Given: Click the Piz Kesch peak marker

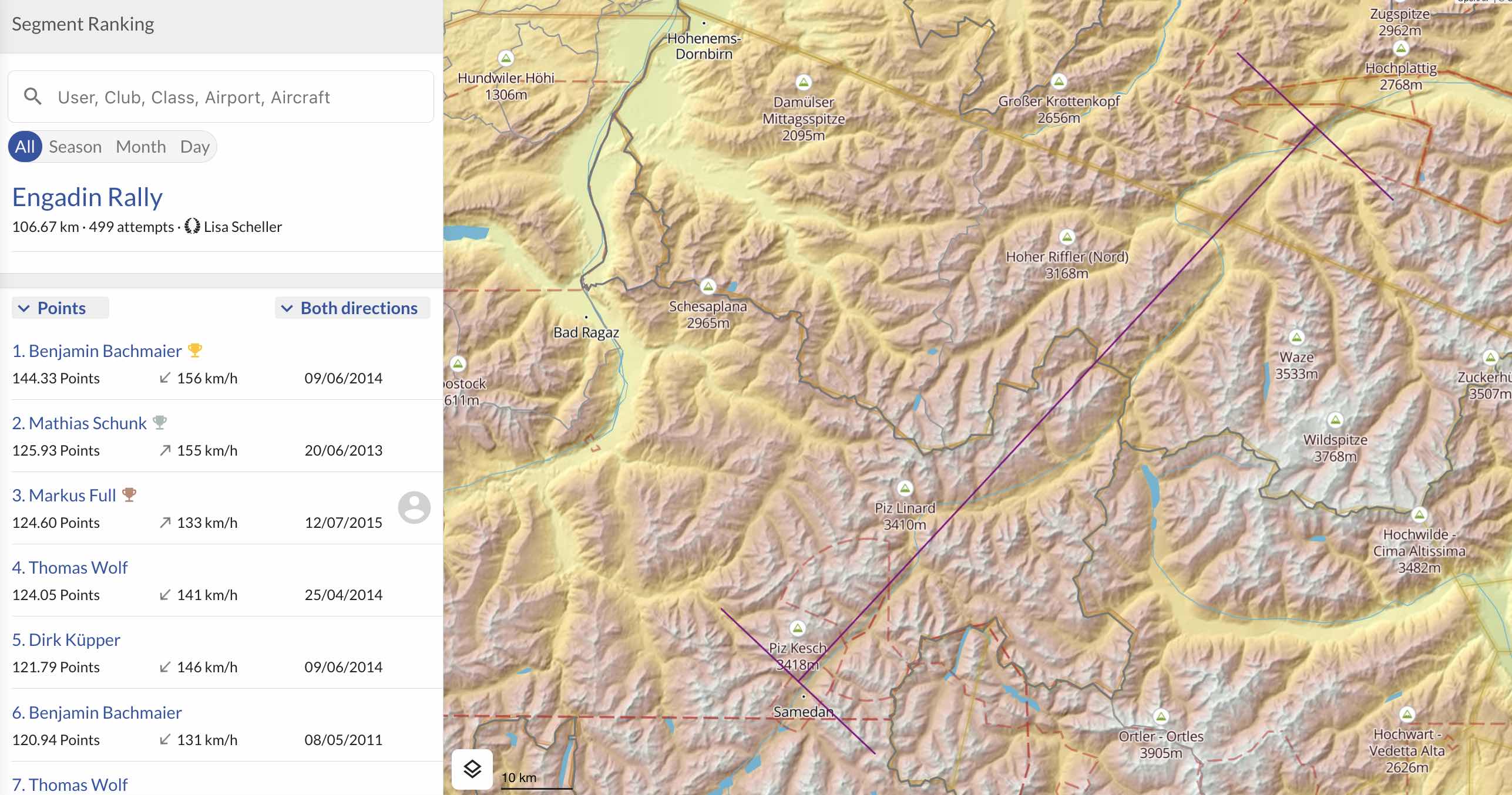Looking at the screenshot, I should [x=797, y=628].
